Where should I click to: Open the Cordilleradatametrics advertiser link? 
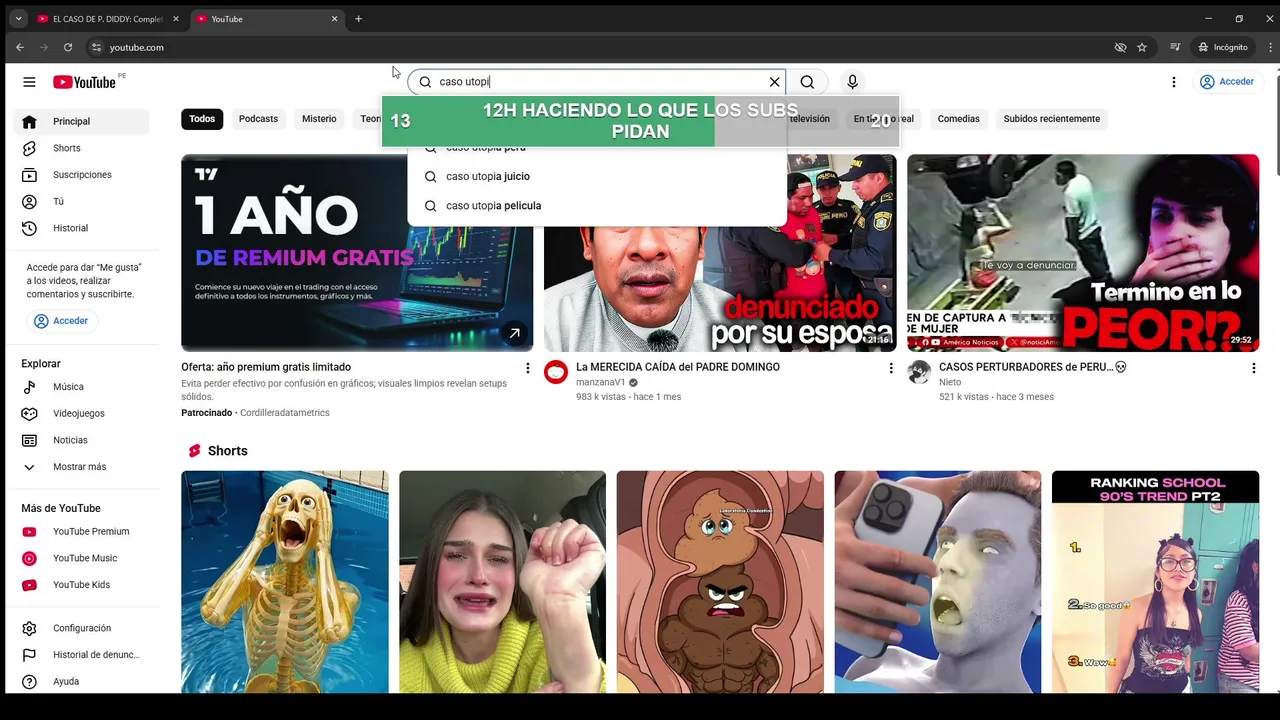285,413
